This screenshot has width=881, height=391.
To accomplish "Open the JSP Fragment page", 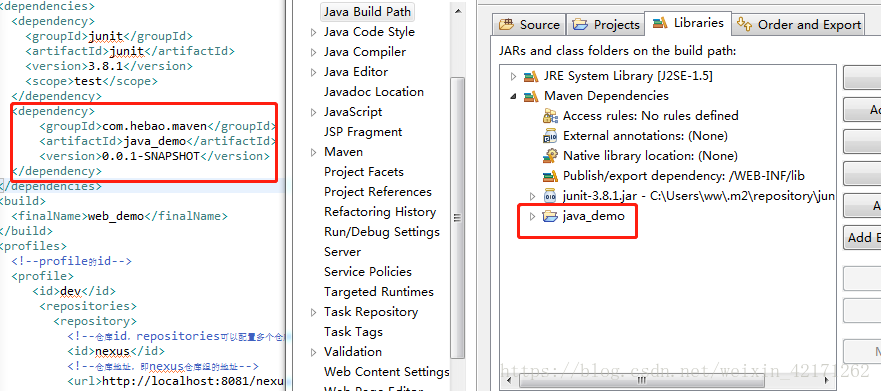I will click(363, 132).
